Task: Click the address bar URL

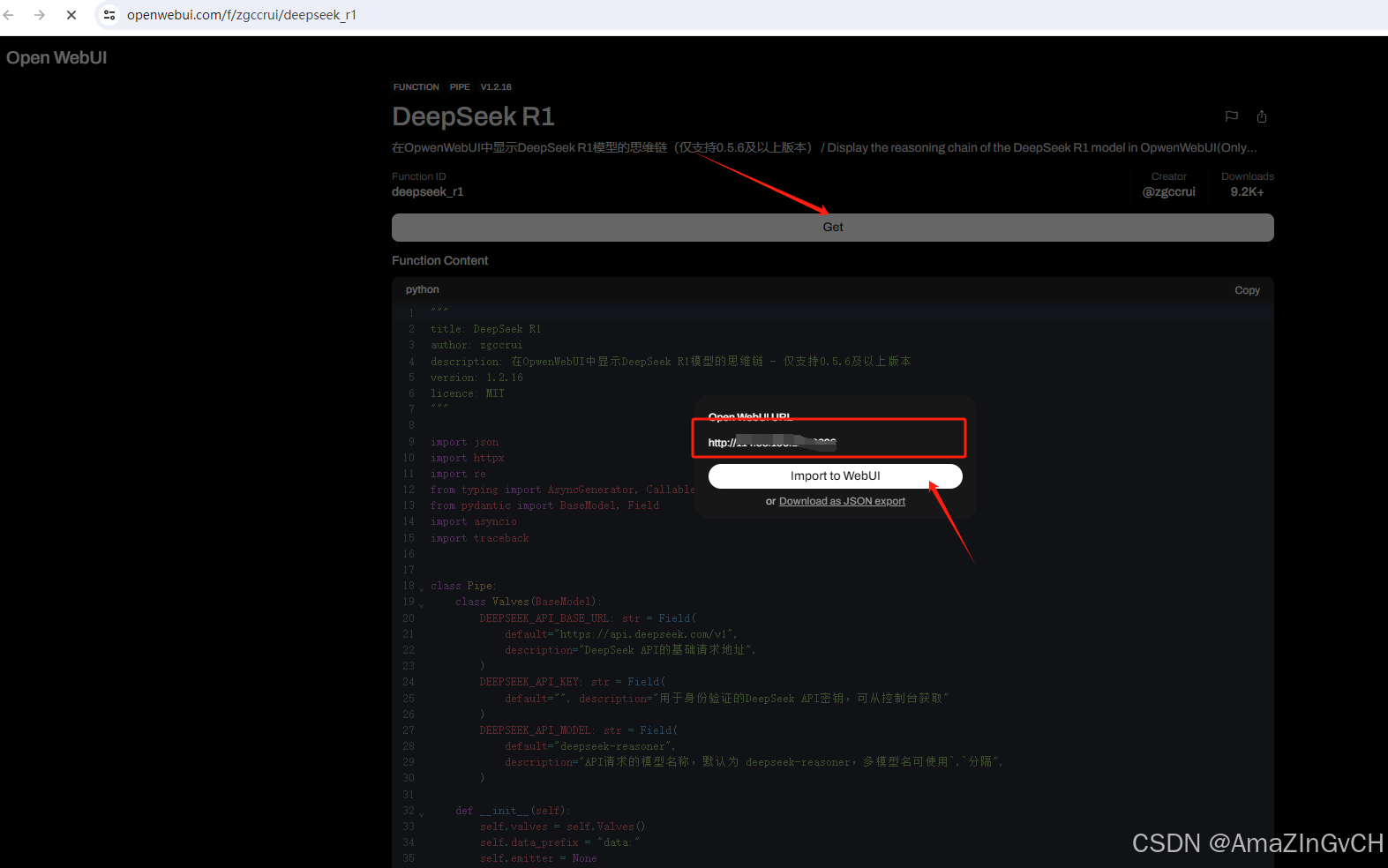Action: click(x=242, y=15)
